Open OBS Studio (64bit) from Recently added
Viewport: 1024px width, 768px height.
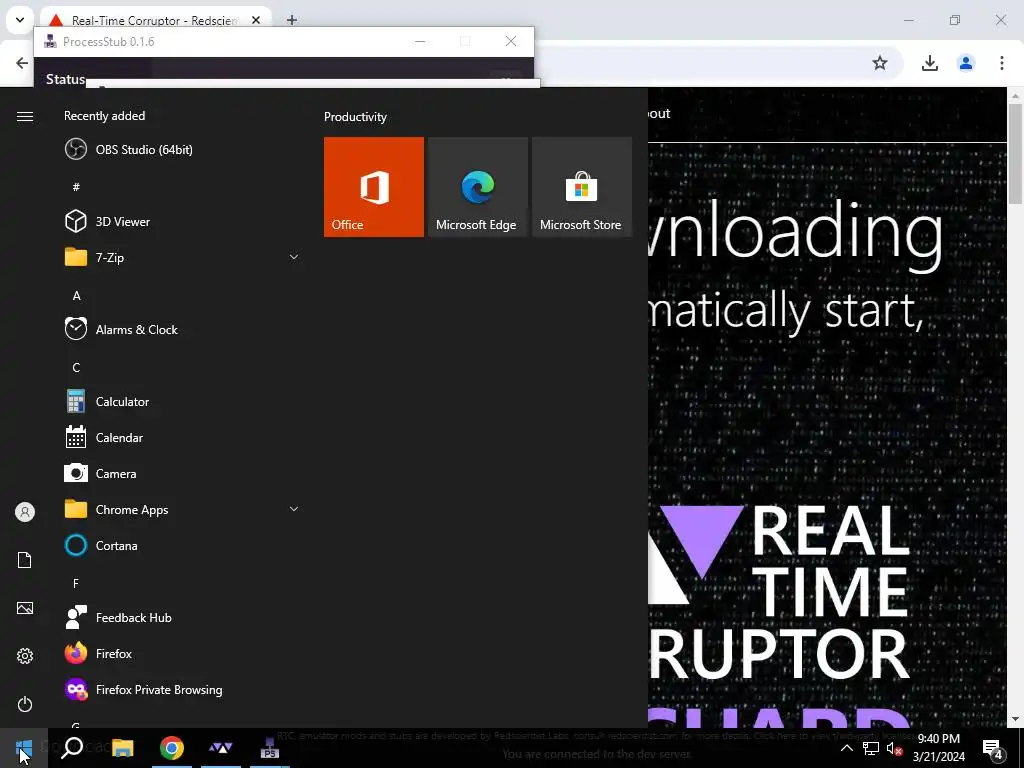(182, 150)
